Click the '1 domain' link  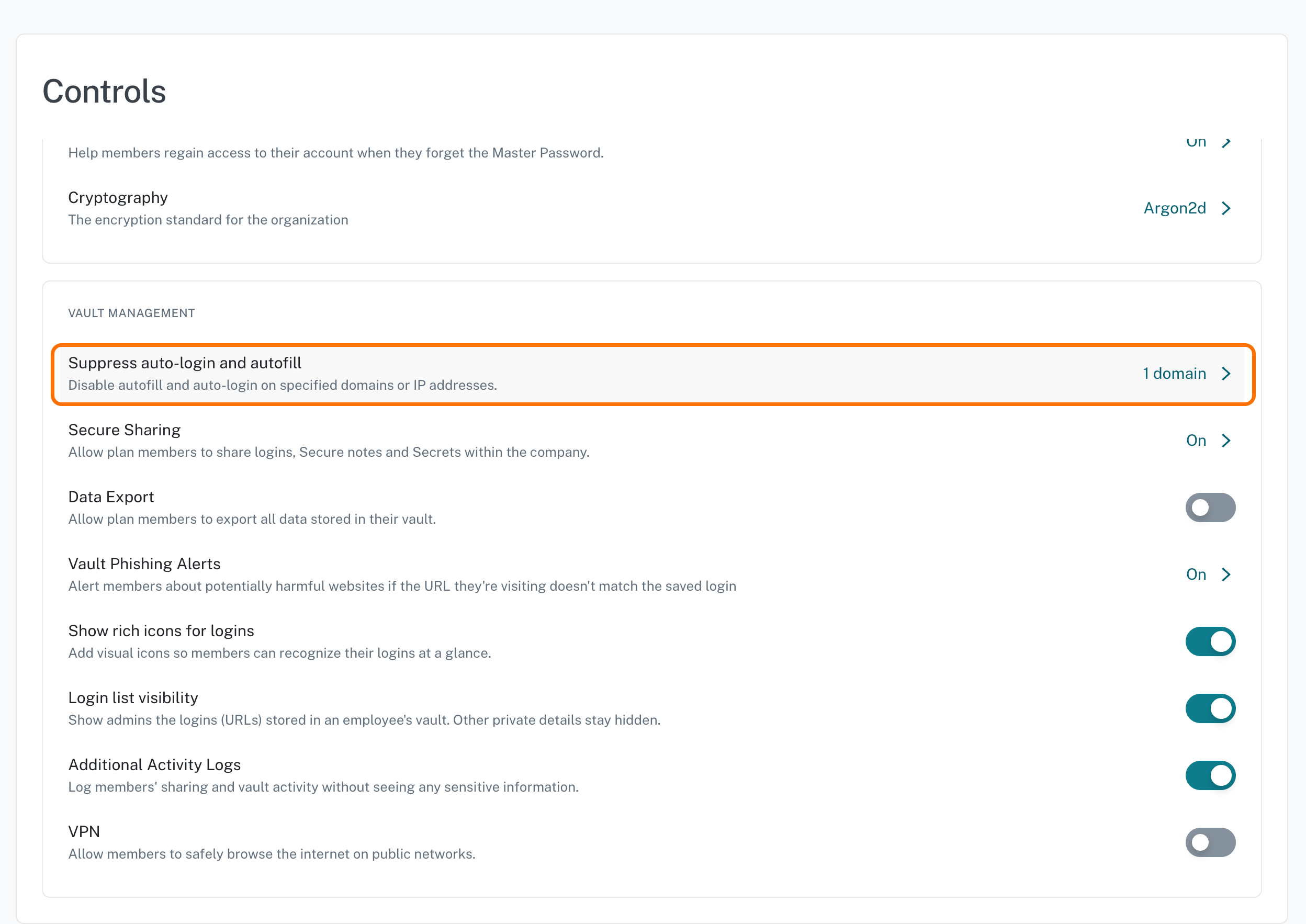point(1174,374)
